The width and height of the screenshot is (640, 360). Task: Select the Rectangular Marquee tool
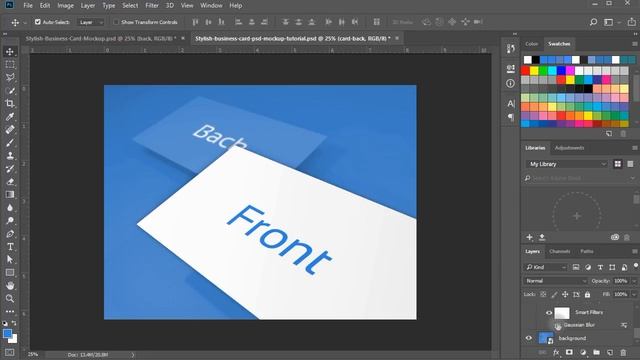click(10, 64)
